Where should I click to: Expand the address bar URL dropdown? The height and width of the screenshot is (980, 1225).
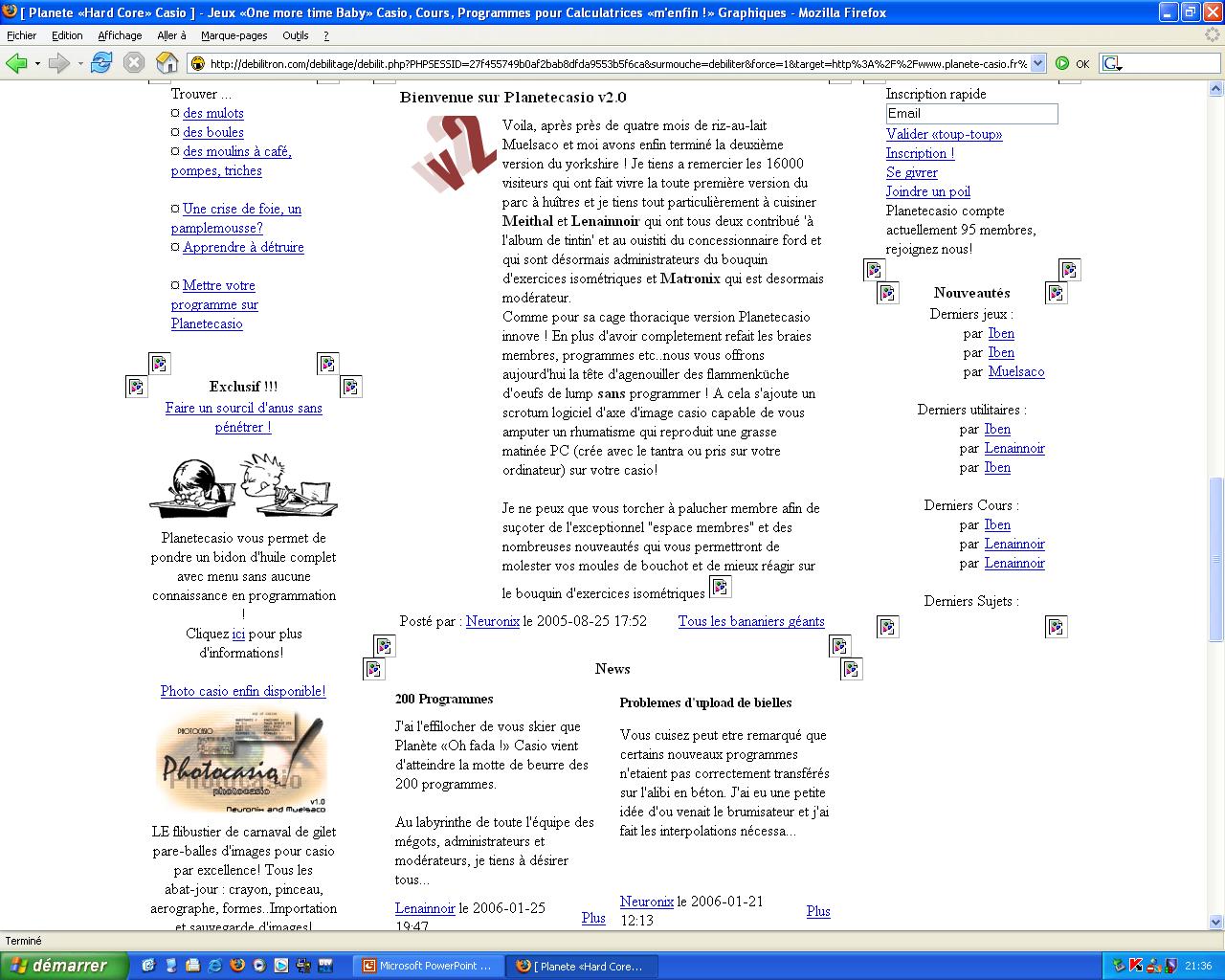coord(1038,64)
